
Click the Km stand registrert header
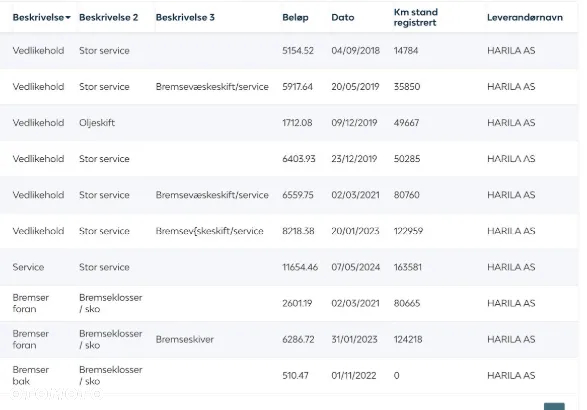(416, 17)
